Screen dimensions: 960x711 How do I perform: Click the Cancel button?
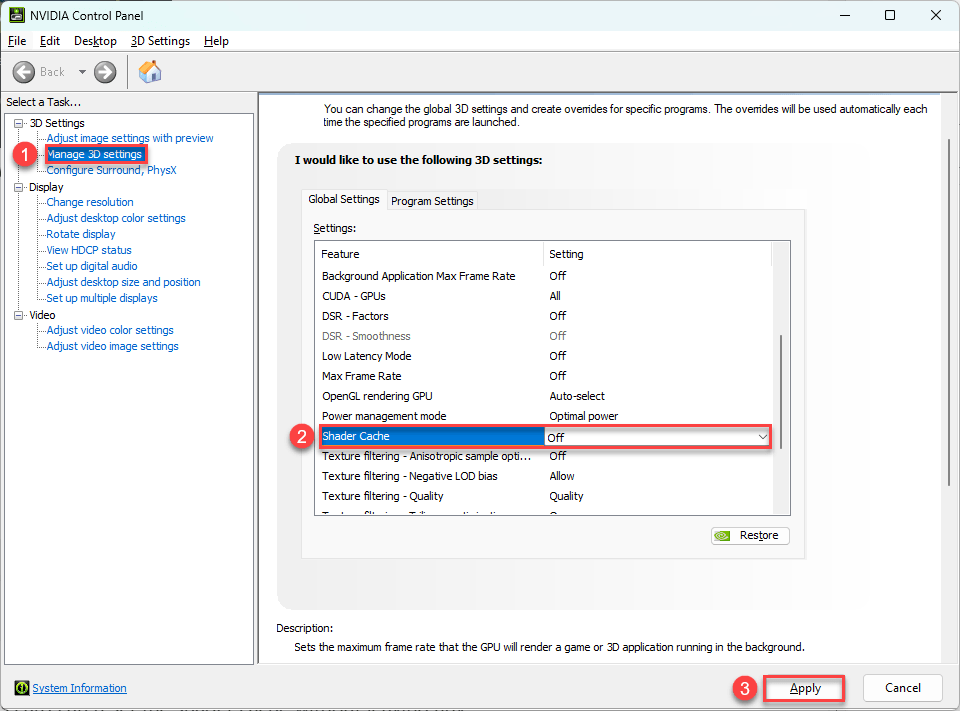tap(902, 688)
